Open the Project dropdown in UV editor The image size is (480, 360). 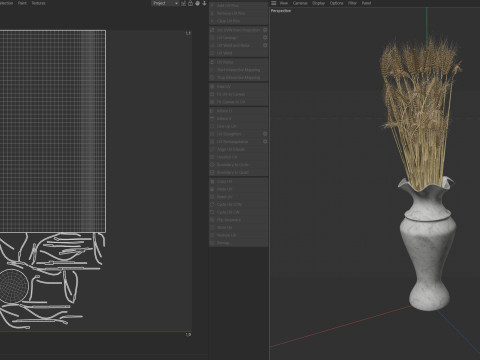165,3
